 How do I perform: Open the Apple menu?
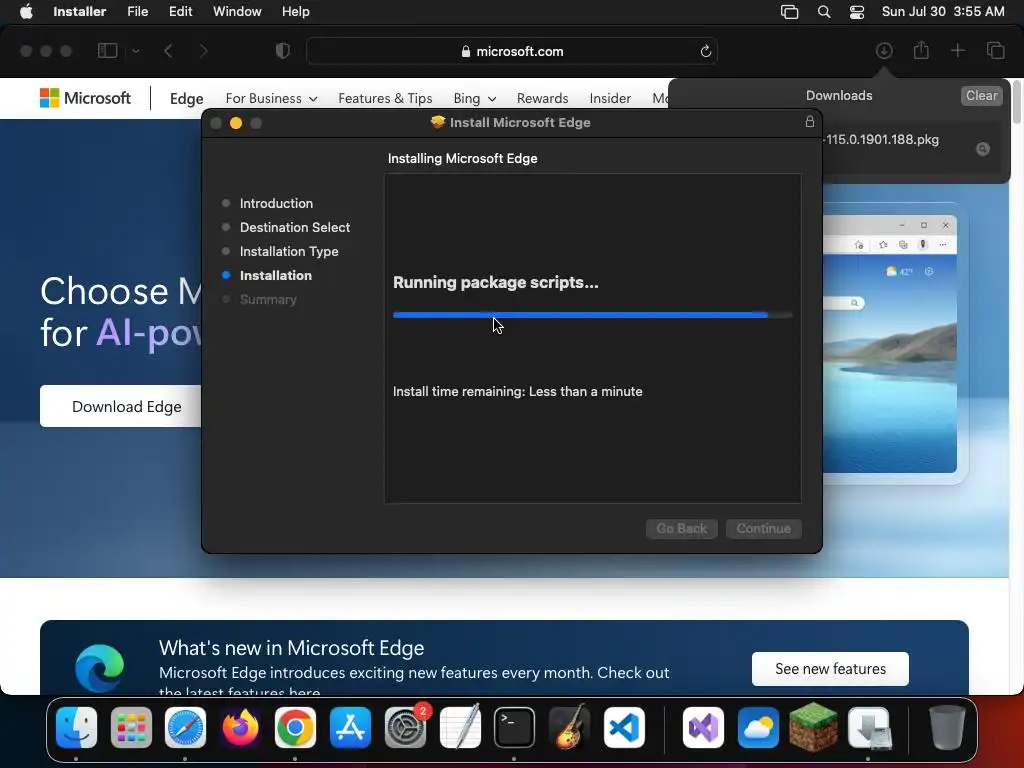coord(26,12)
